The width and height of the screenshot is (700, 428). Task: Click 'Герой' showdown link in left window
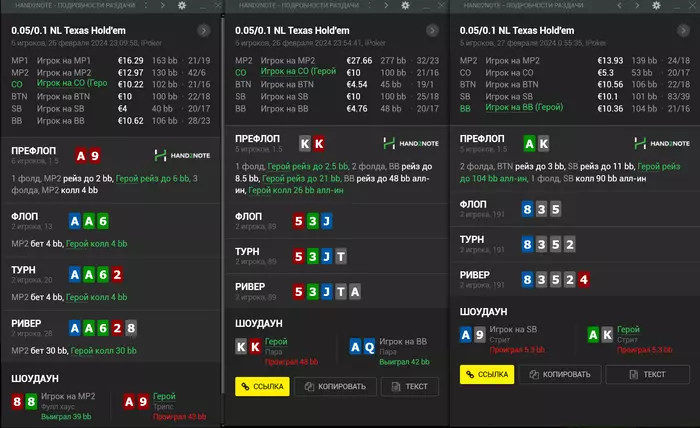pyautogui.click(x=164, y=396)
